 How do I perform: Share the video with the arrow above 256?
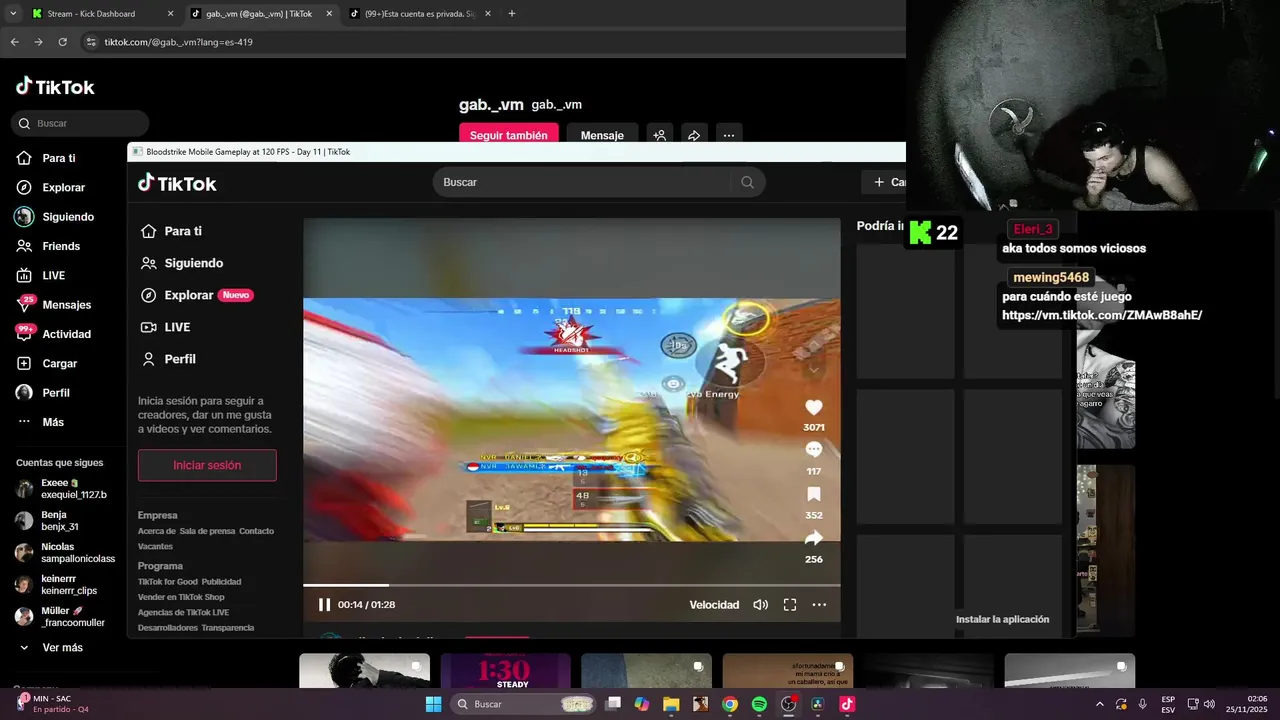814,538
